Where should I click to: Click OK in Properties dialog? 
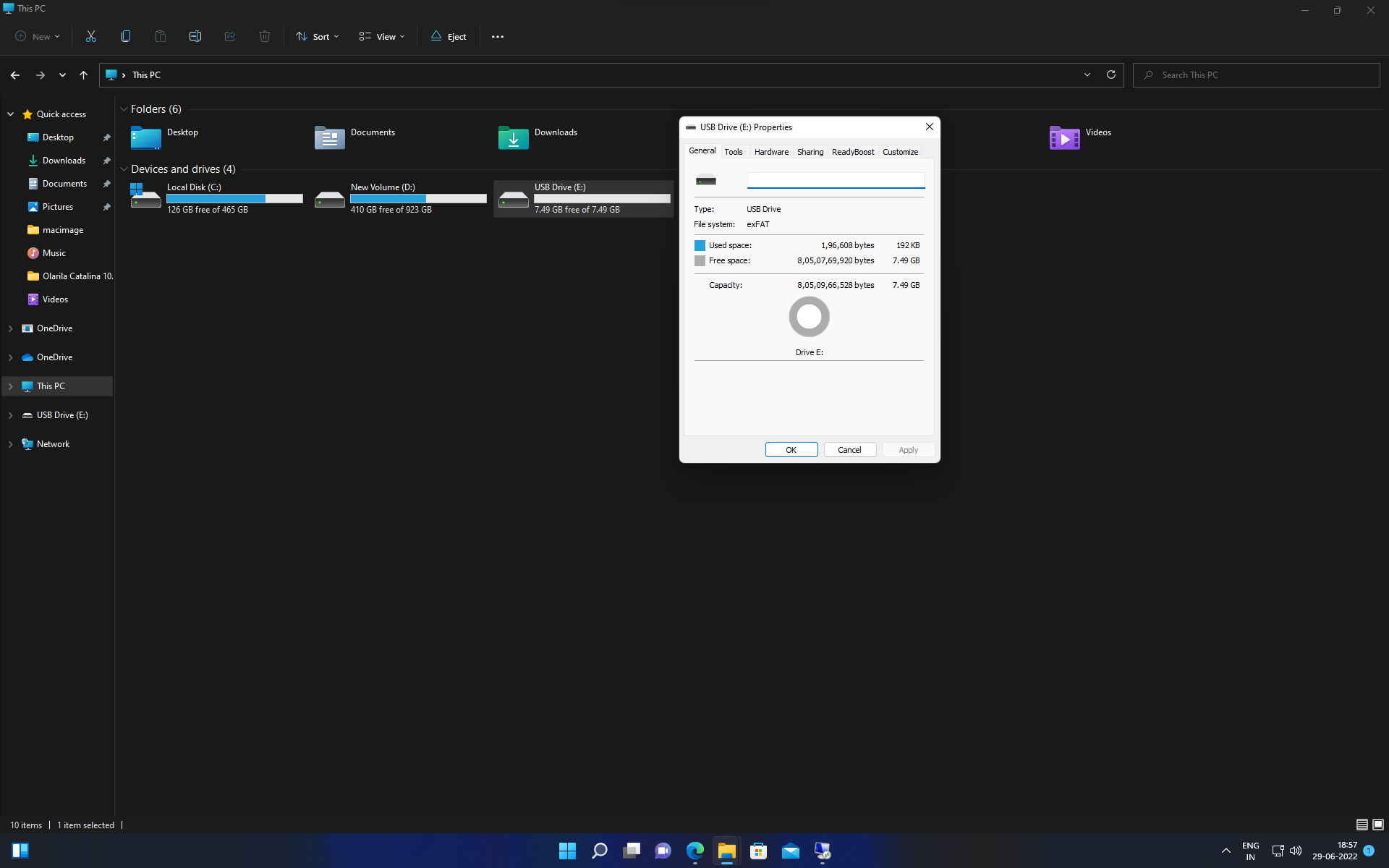tap(791, 450)
